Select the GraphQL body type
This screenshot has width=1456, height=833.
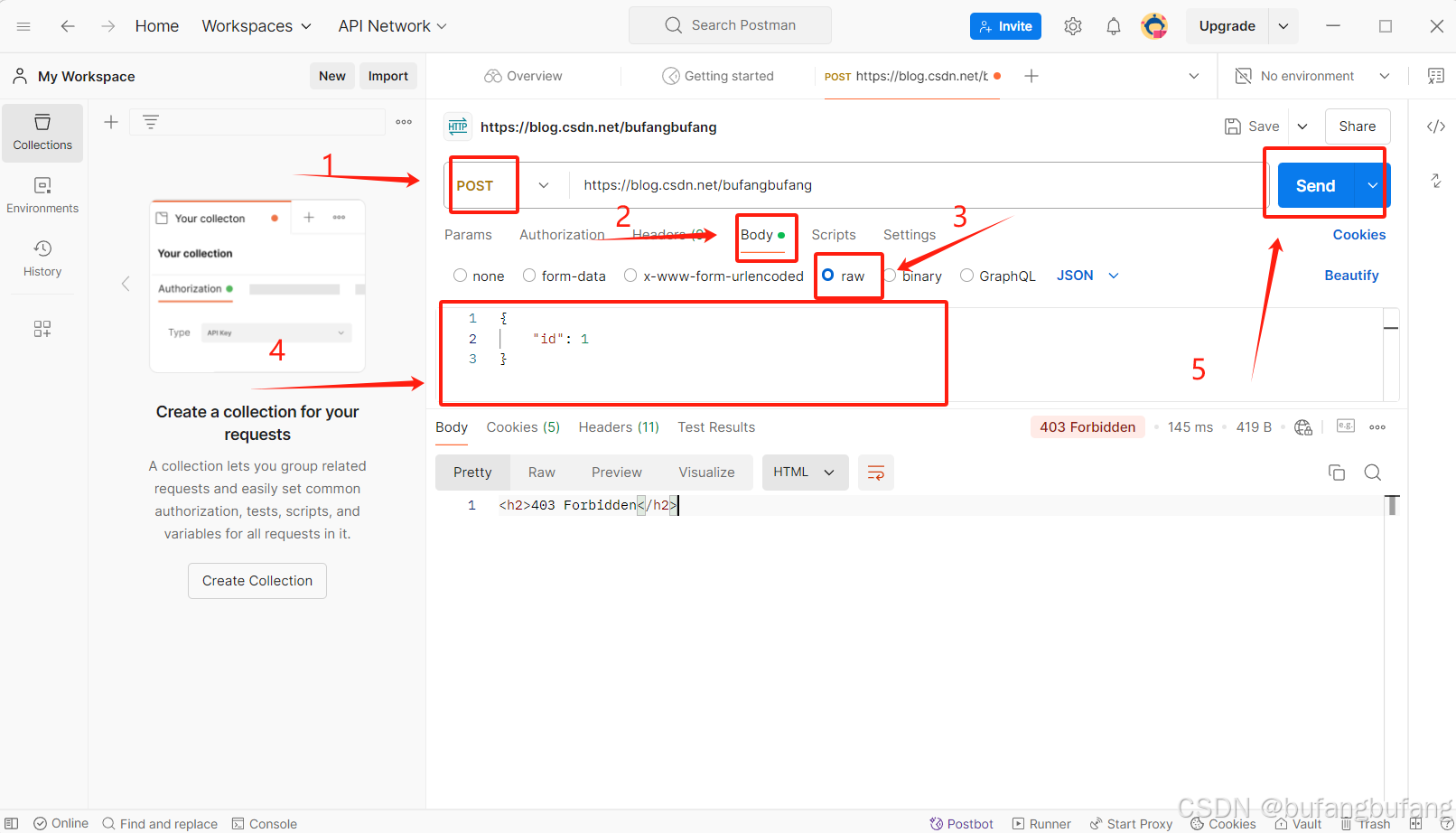point(966,276)
